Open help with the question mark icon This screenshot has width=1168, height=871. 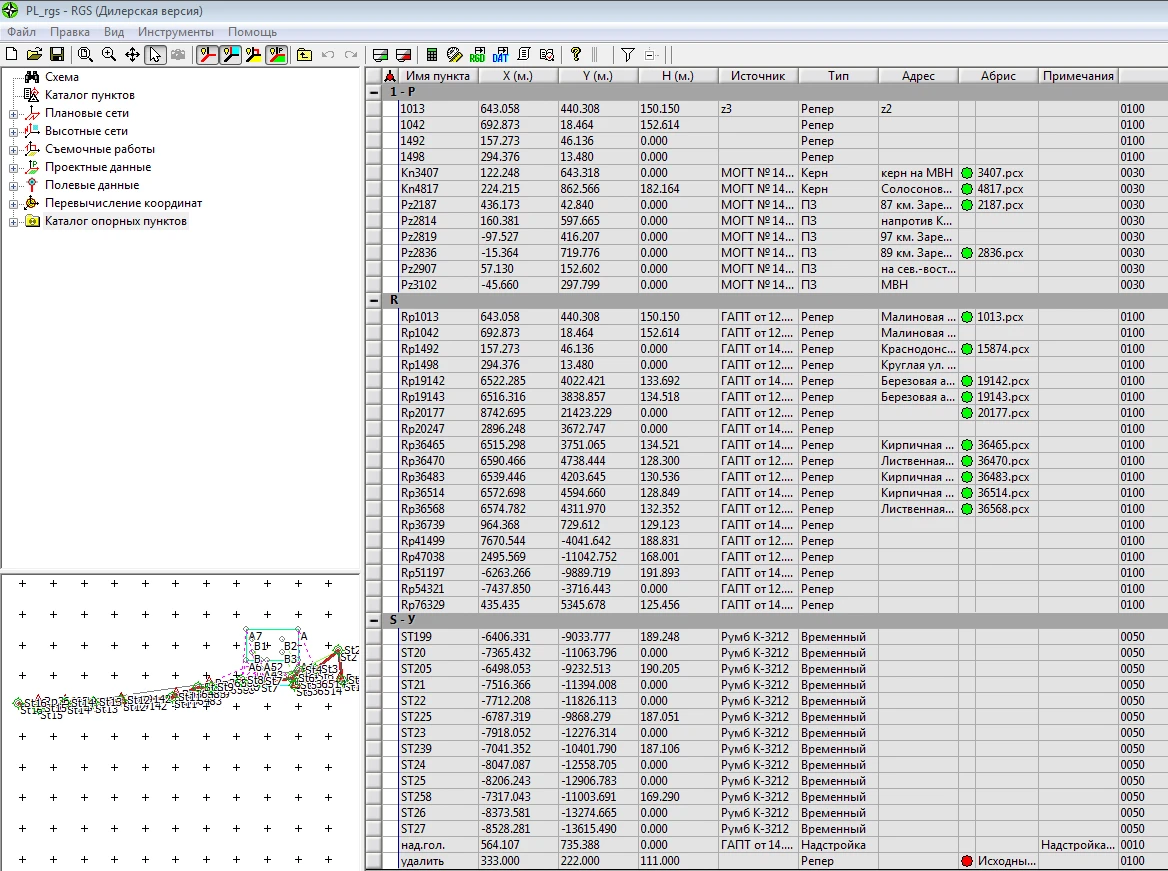click(x=576, y=54)
